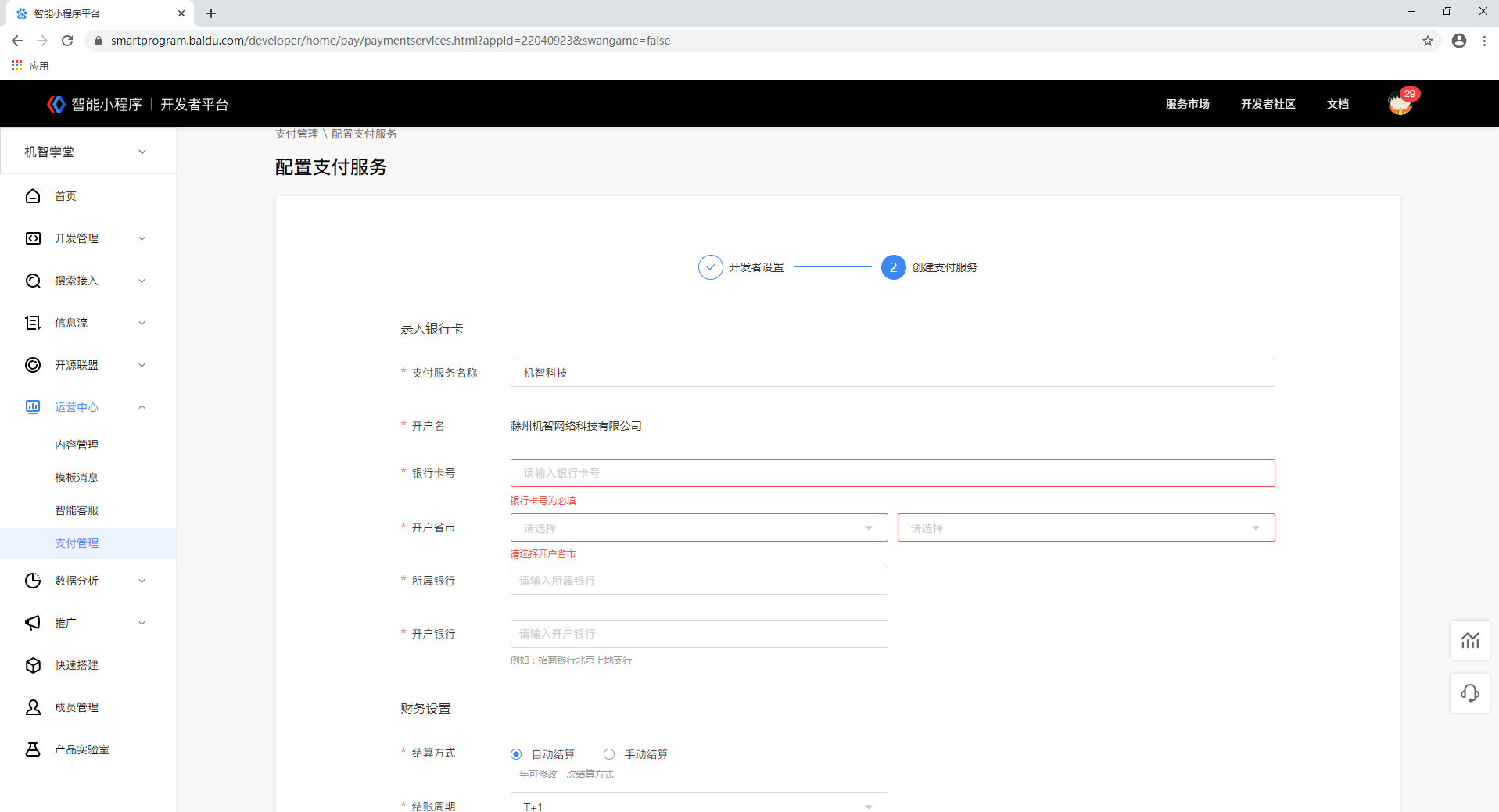
Task: Open the 开户省市 province dropdown
Action: tap(699, 528)
